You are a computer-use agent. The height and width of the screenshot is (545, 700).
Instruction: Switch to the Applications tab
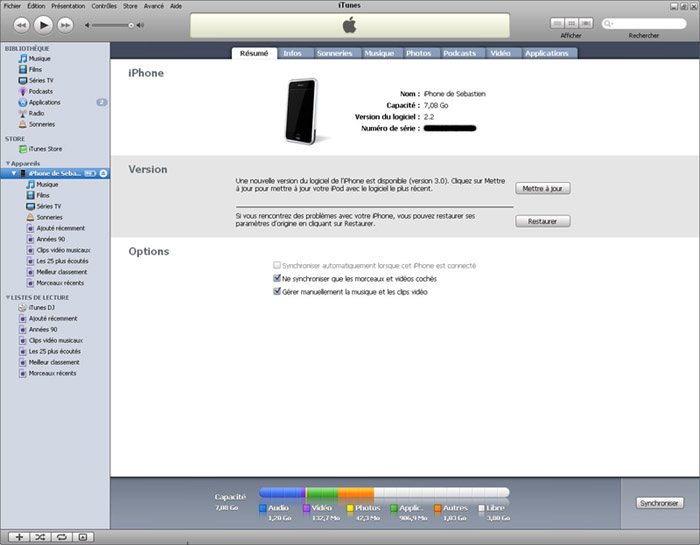(x=547, y=53)
